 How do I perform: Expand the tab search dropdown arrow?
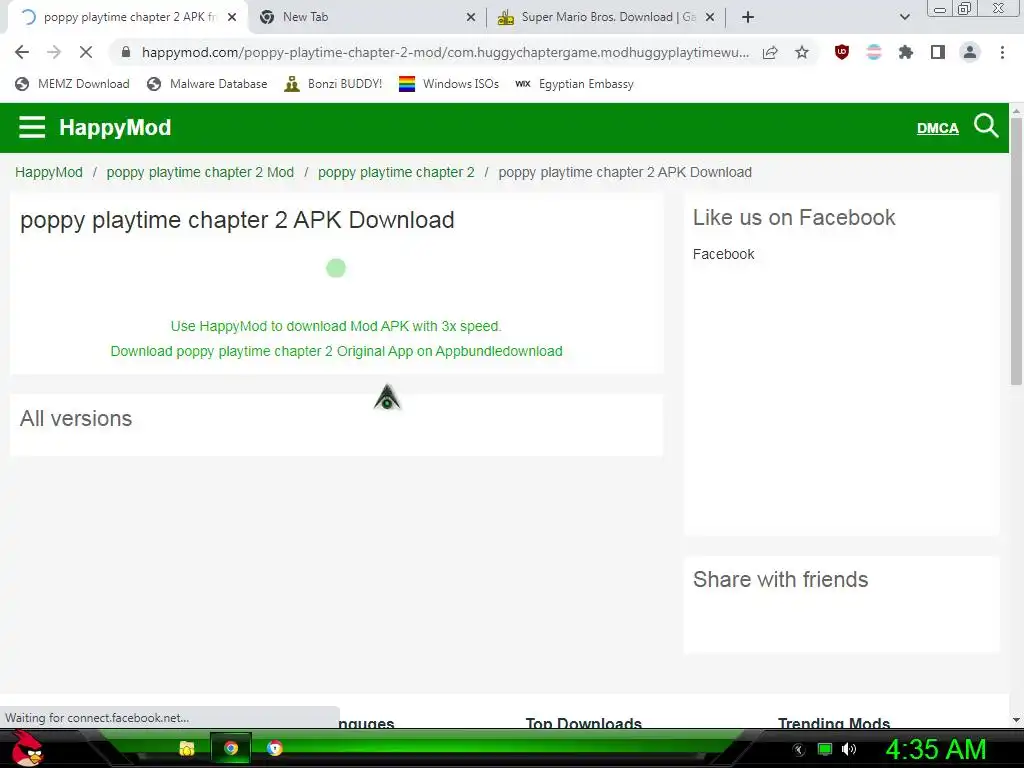(904, 17)
